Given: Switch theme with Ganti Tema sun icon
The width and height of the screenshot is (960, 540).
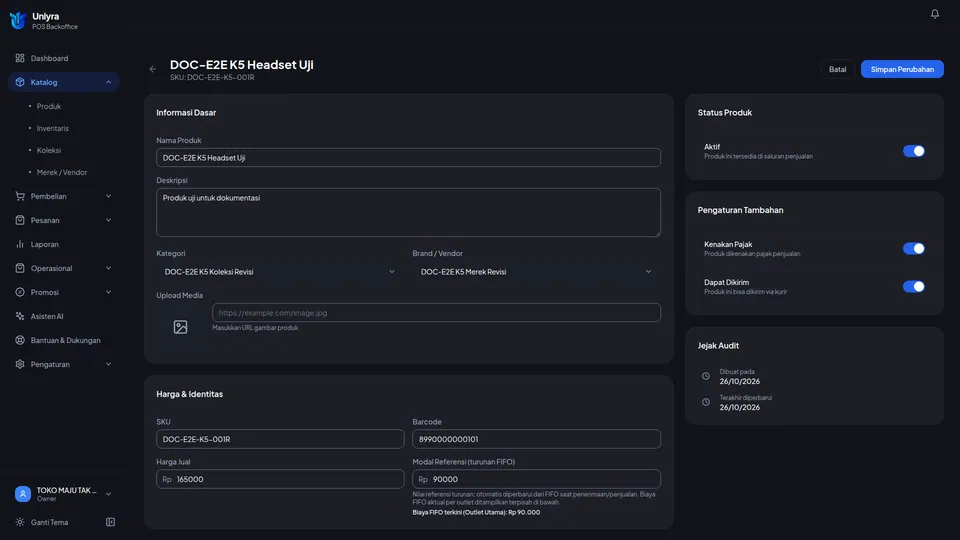Looking at the screenshot, I should (20, 522).
